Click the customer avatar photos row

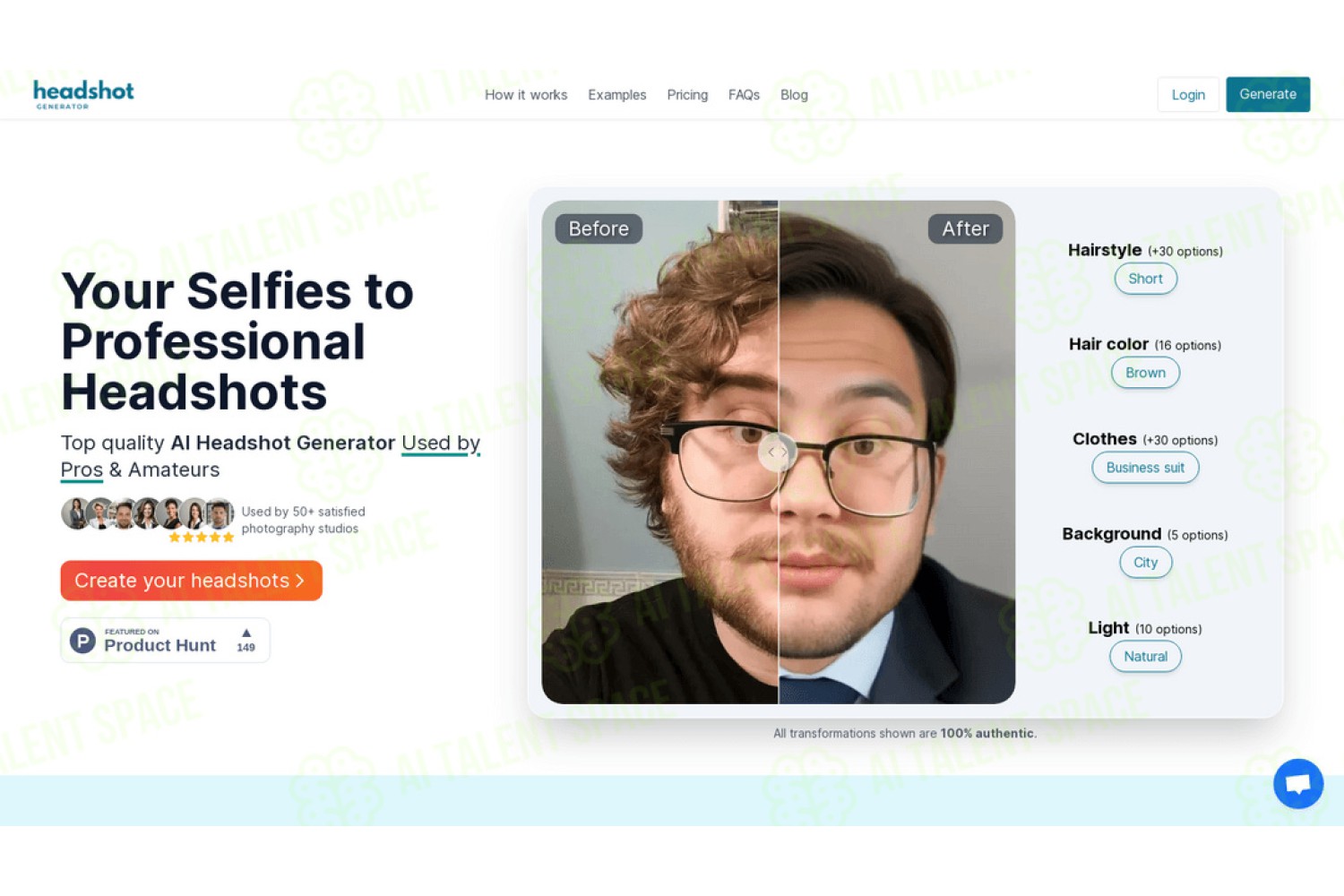(x=148, y=513)
